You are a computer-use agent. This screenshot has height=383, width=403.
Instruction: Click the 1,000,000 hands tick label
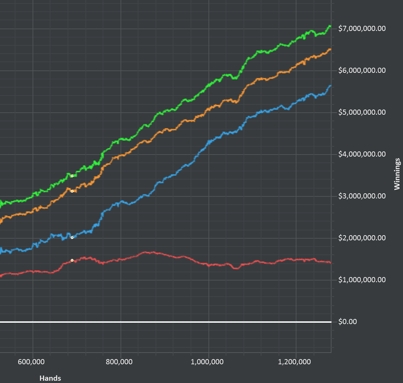[x=207, y=362]
